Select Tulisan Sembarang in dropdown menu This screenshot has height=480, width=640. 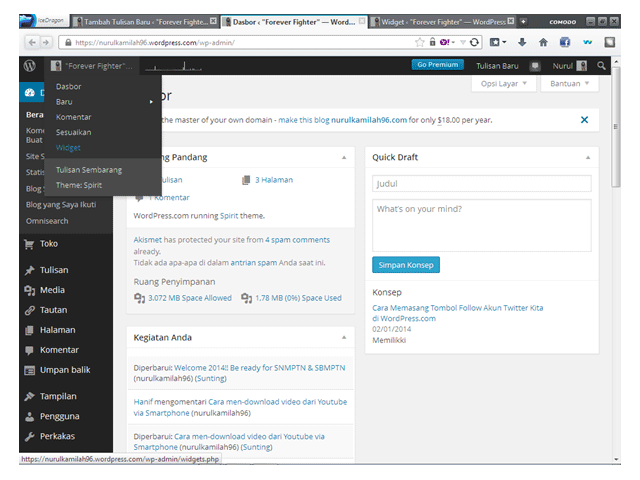89,170
